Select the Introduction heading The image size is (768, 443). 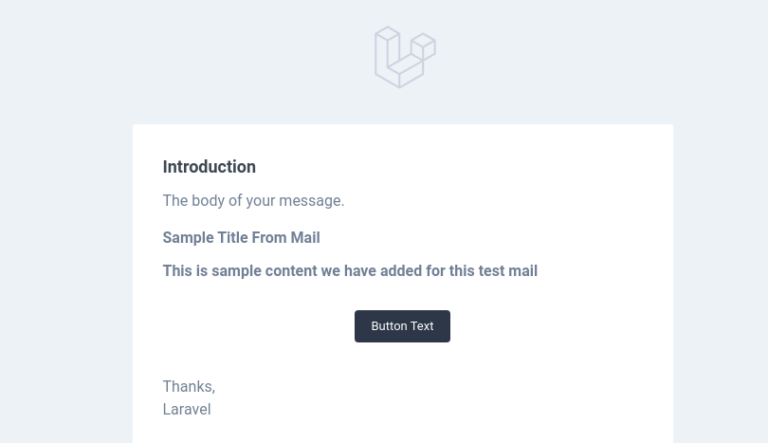pyautogui.click(x=209, y=167)
